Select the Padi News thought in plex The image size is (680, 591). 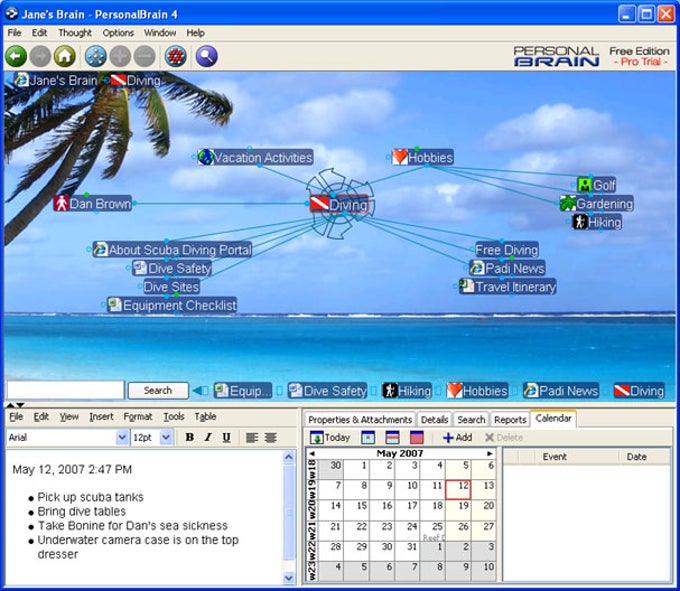[507, 268]
